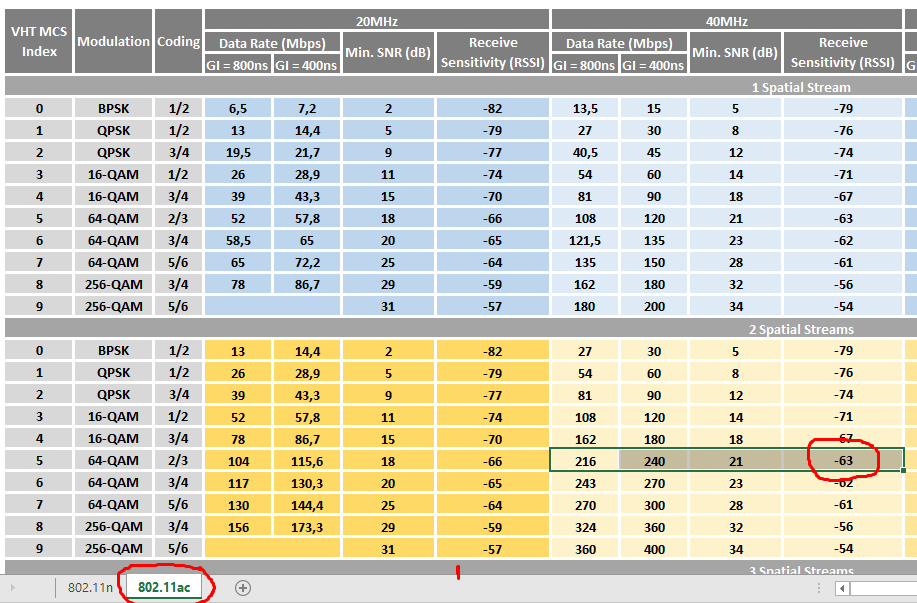Select Data Rate (Mbps) header under 40MHz

click(619, 43)
